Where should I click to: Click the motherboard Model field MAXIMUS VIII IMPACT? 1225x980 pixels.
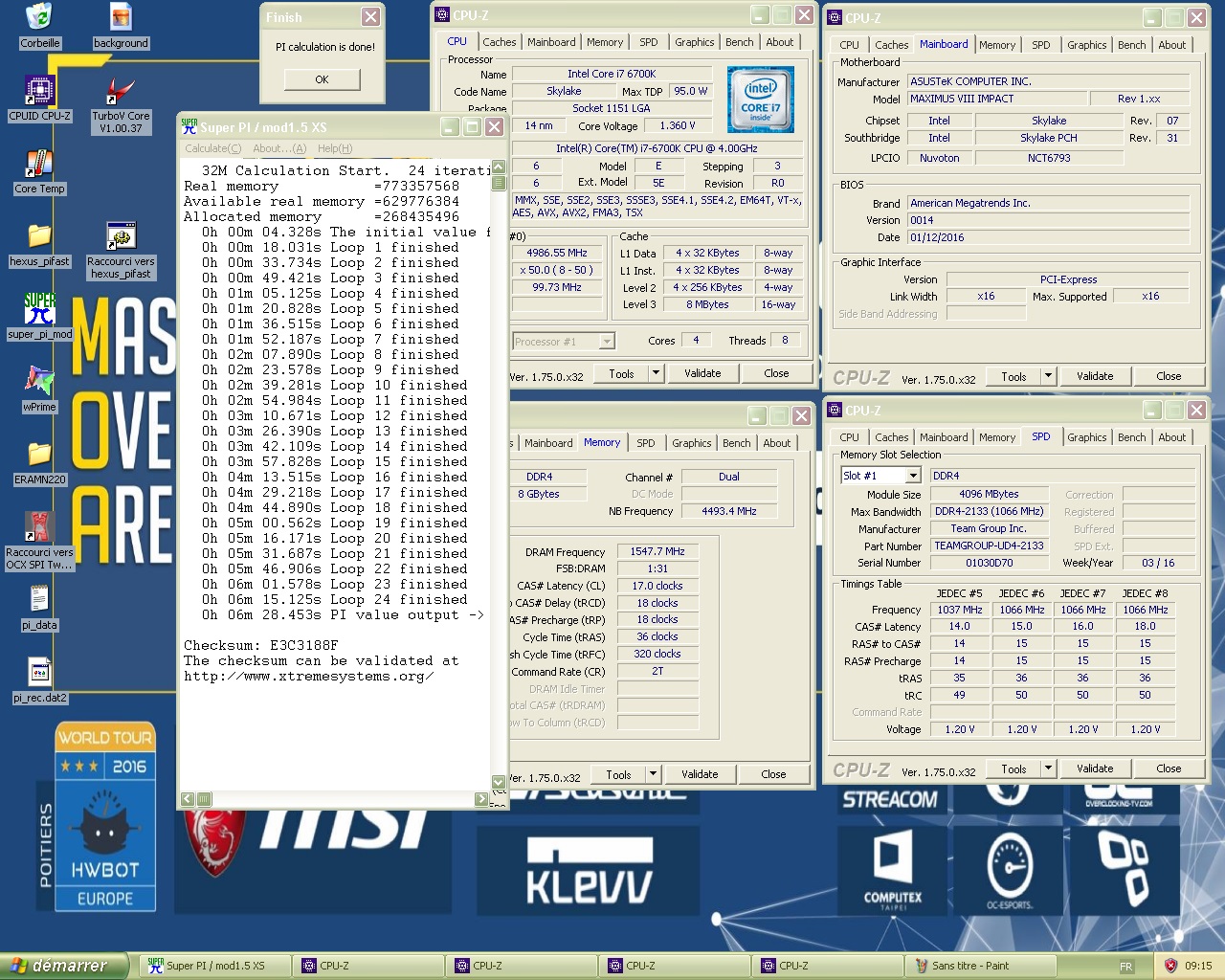coord(996,99)
